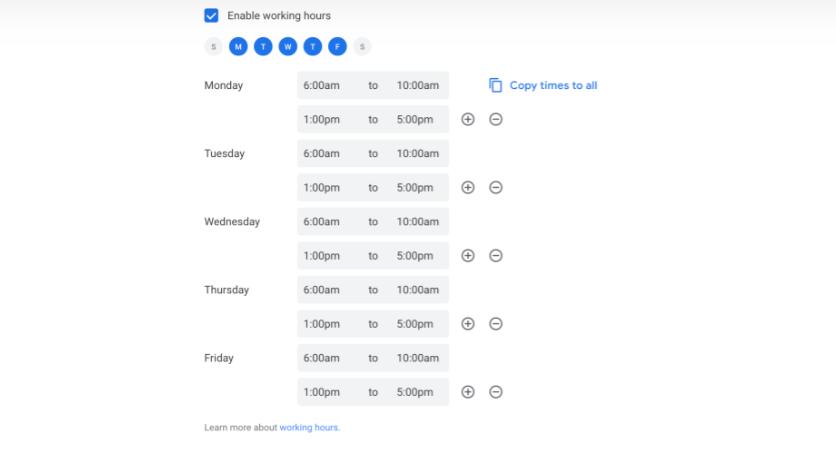Enable Saturday in working days

click(362, 46)
